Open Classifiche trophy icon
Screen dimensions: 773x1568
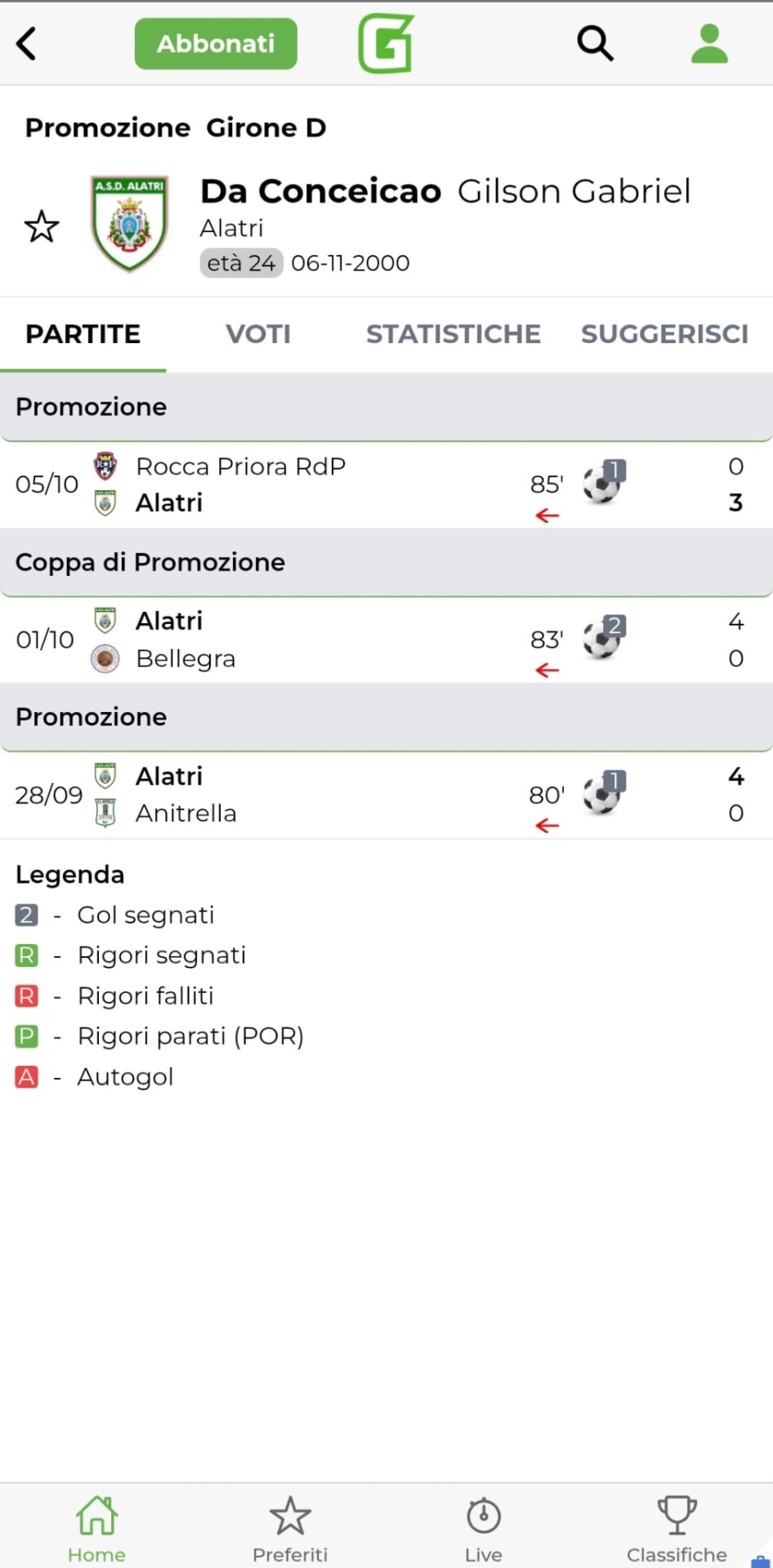pos(677,1526)
